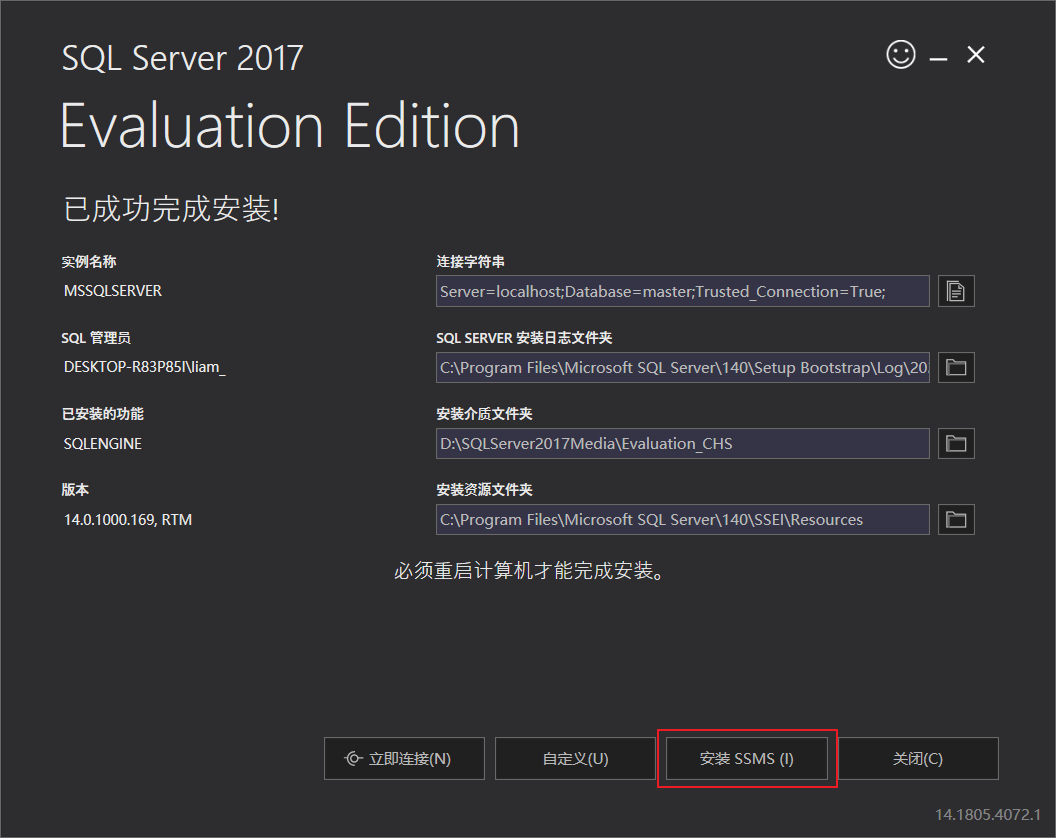Click the 已成功完成安装! heading
The width and height of the screenshot is (1056, 838).
[171, 209]
